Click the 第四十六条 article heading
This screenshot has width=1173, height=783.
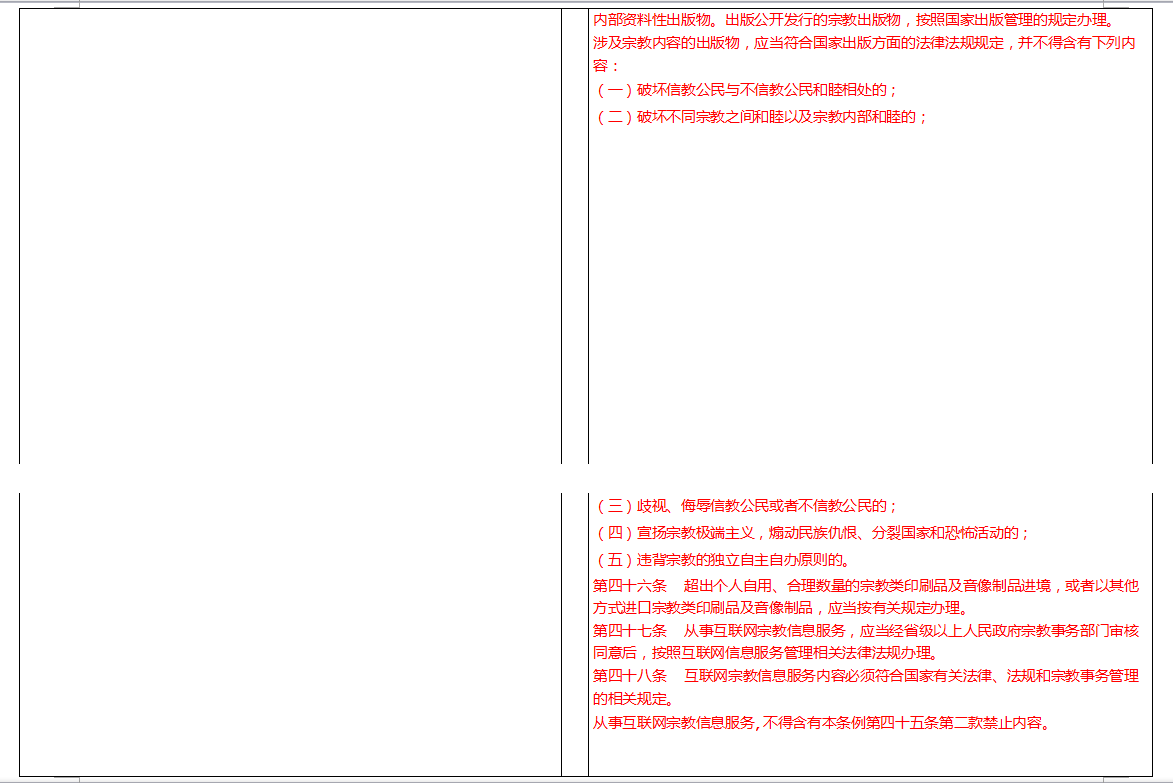pos(630,585)
